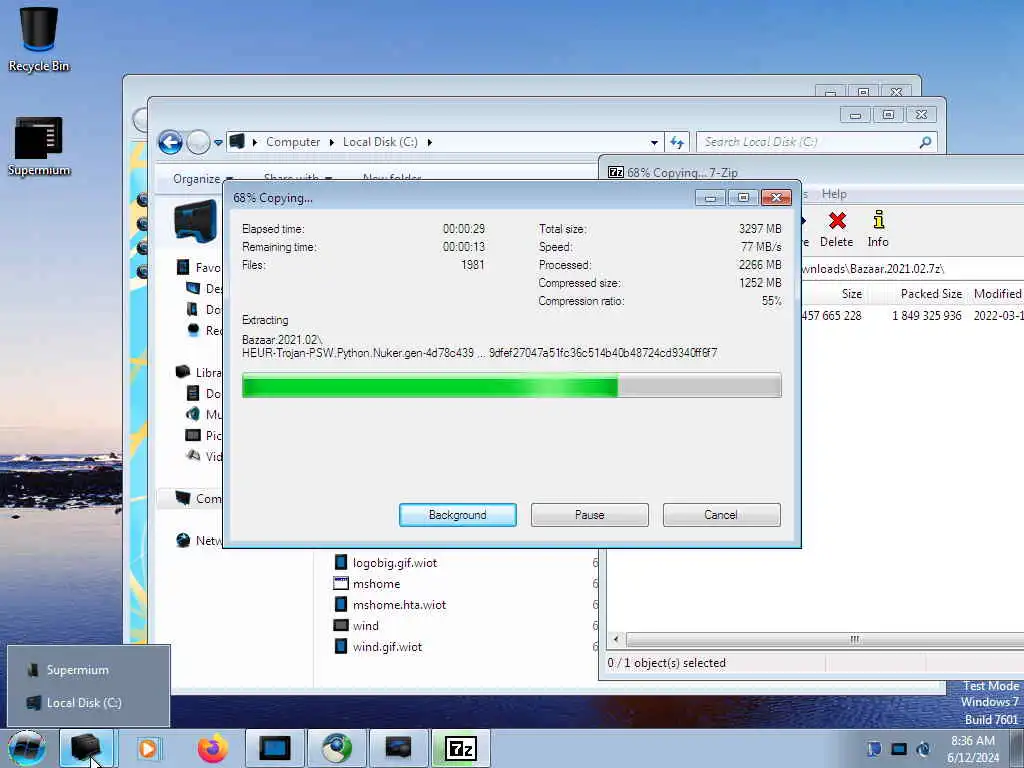Open the Organize dropdown menu
The image size is (1024, 768).
[202, 179]
